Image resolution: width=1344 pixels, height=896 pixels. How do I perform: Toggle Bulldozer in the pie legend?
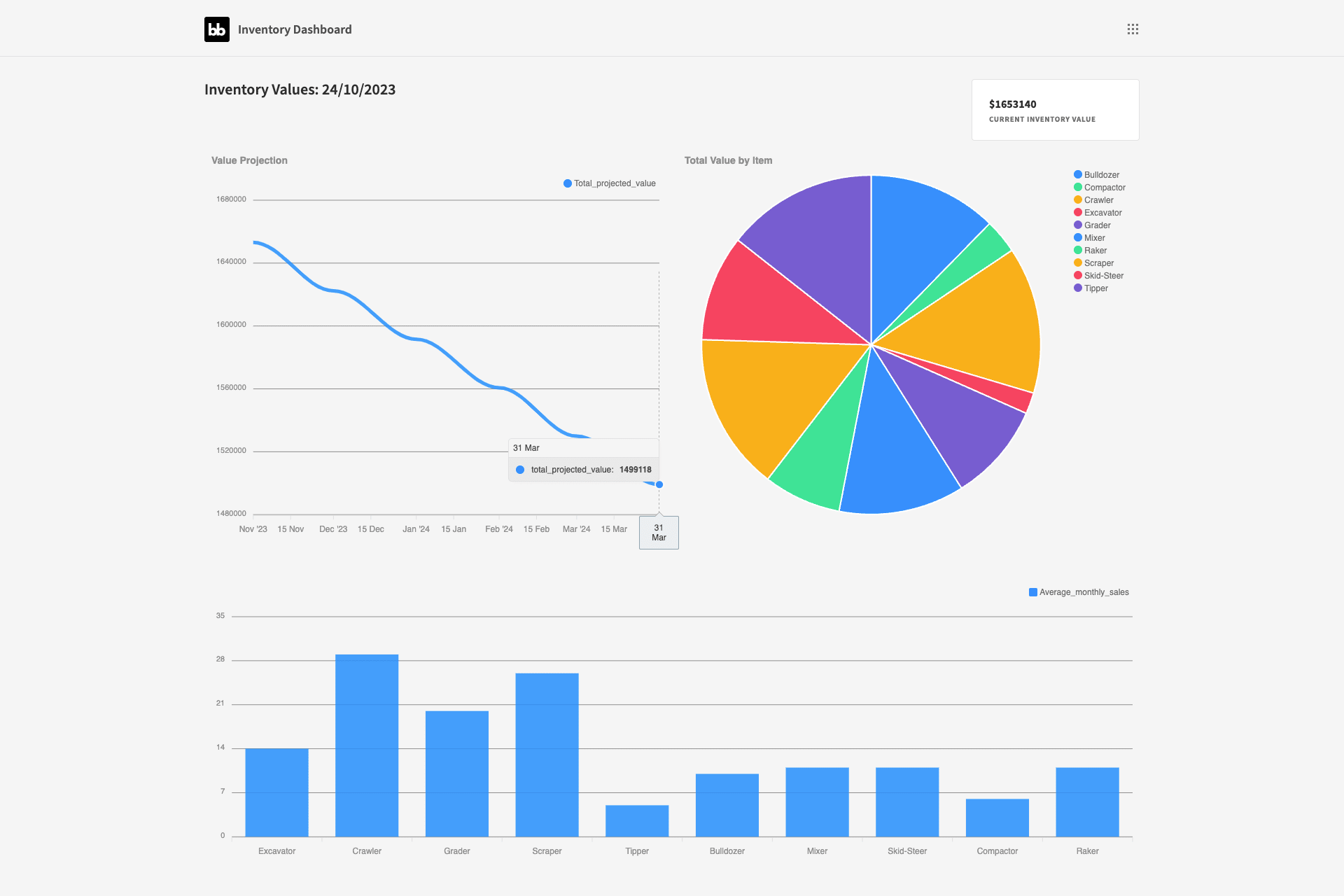pyautogui.click(x=1096, y=175)
